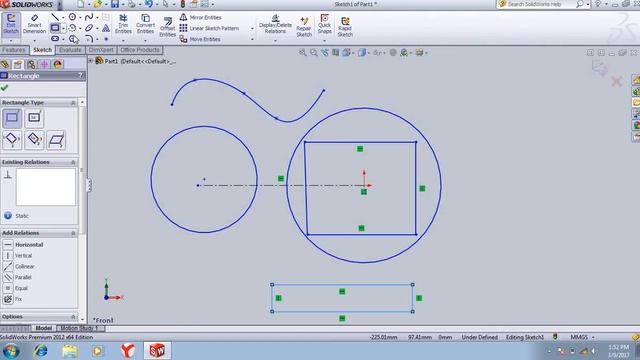Click the Exit Sketch button
Screen dimensions: 640x360
(11, 24)
